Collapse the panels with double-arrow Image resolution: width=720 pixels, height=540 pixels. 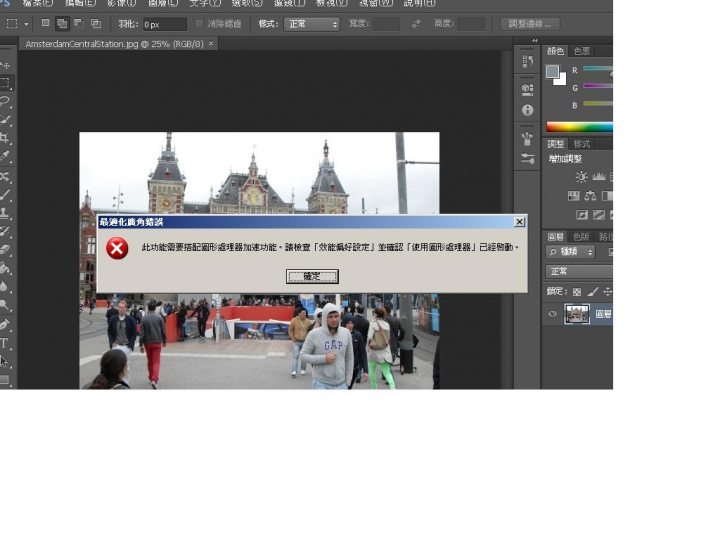(x=534, y=40)
